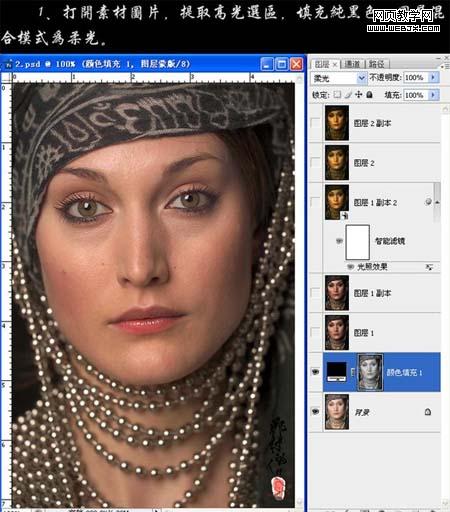Toggle lock transparent pixels icon
Viewport: 450px width, 512px height.
(337, 95)
